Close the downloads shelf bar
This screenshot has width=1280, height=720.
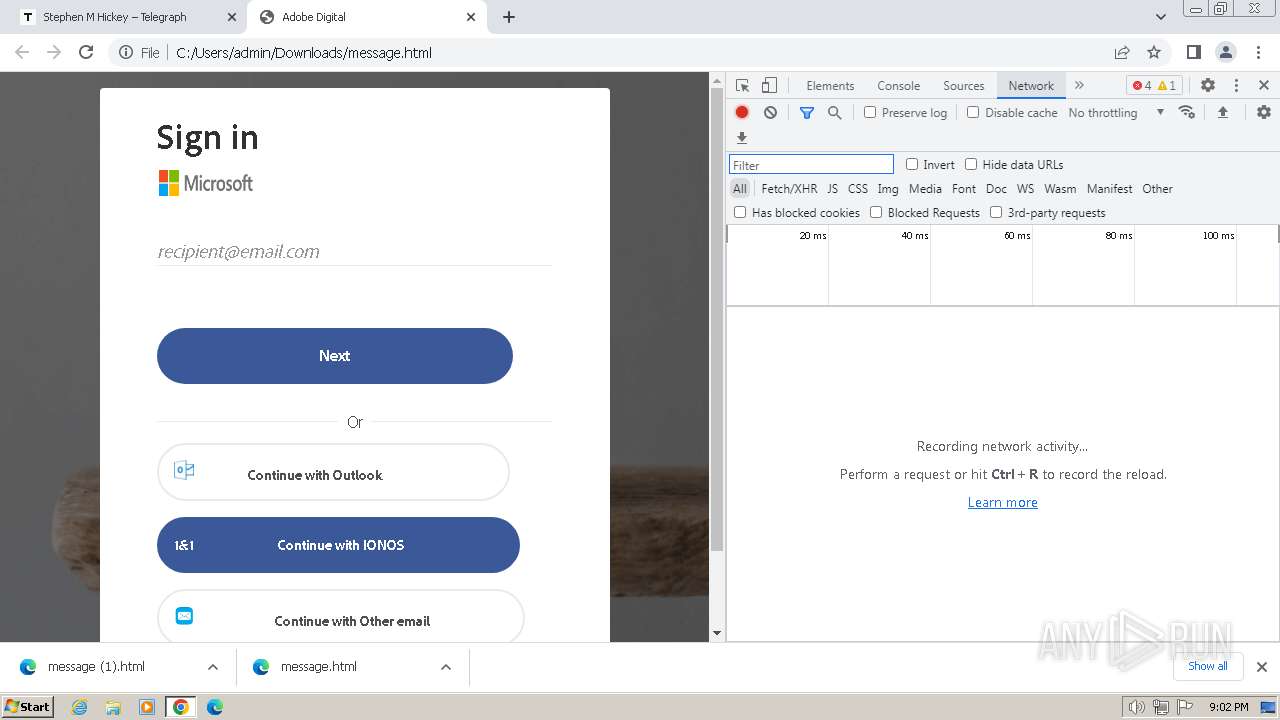pos(1262,667)
